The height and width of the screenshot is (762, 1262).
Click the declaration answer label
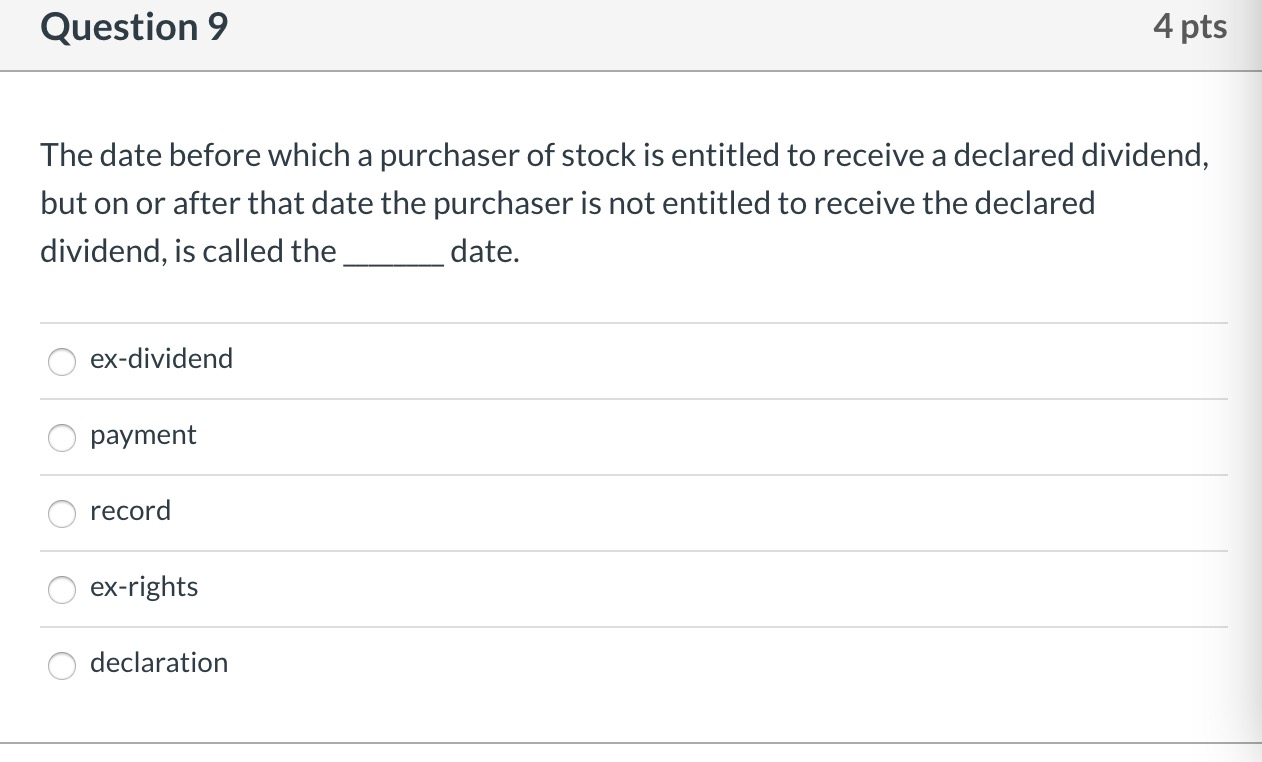coord(159,662)
